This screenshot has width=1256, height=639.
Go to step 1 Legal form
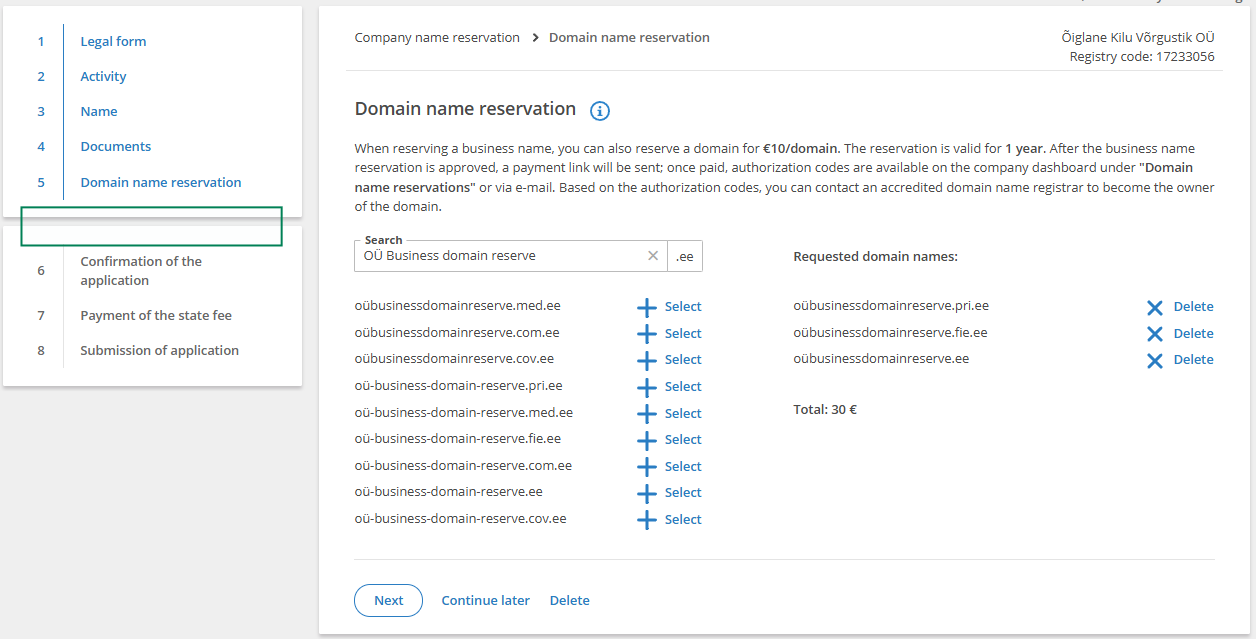tap(113, 42)
